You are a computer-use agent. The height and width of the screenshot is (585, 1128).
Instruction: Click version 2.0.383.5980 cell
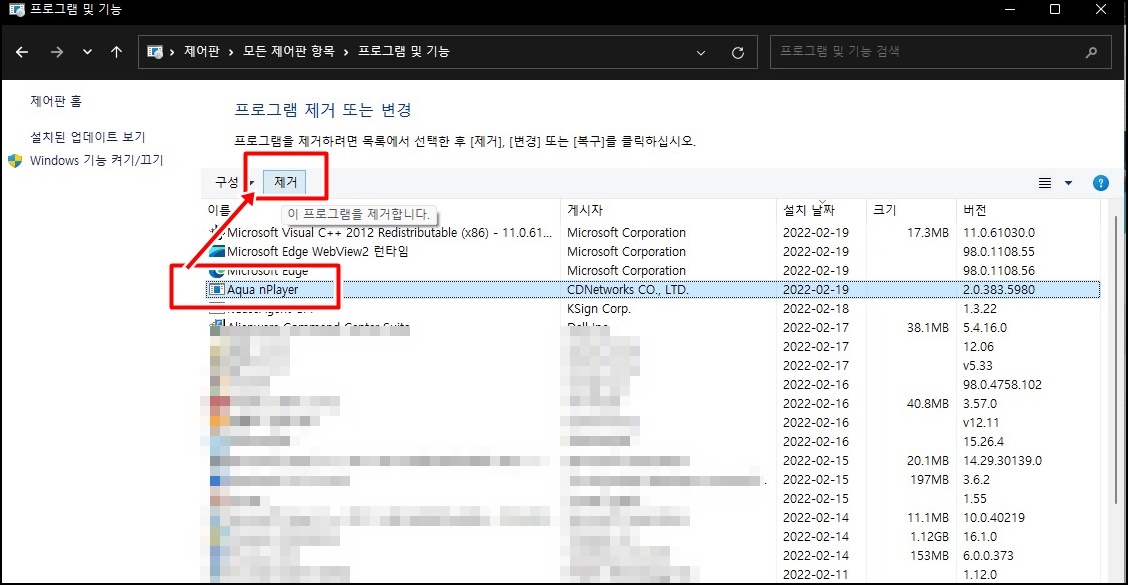(999, 289)
